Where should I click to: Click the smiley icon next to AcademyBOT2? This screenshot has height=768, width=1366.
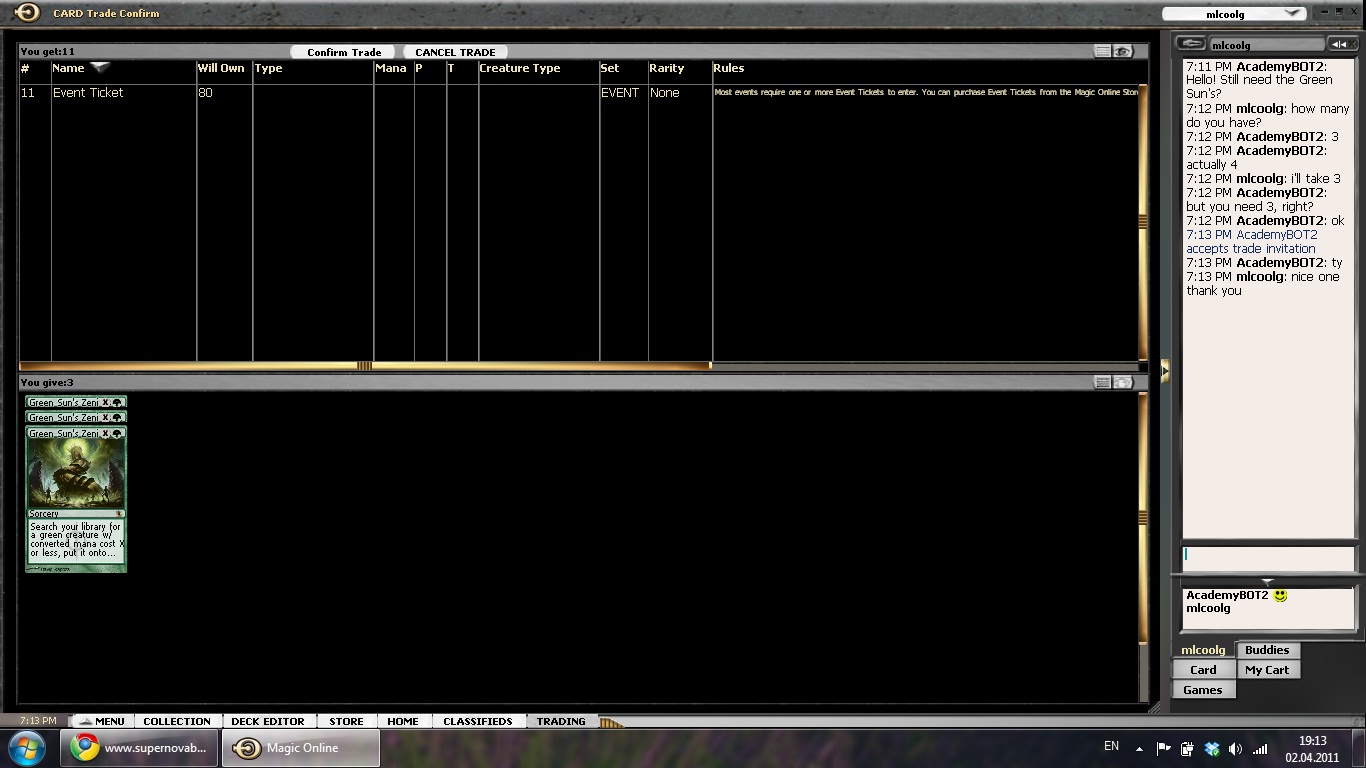tap(1280, 595)
